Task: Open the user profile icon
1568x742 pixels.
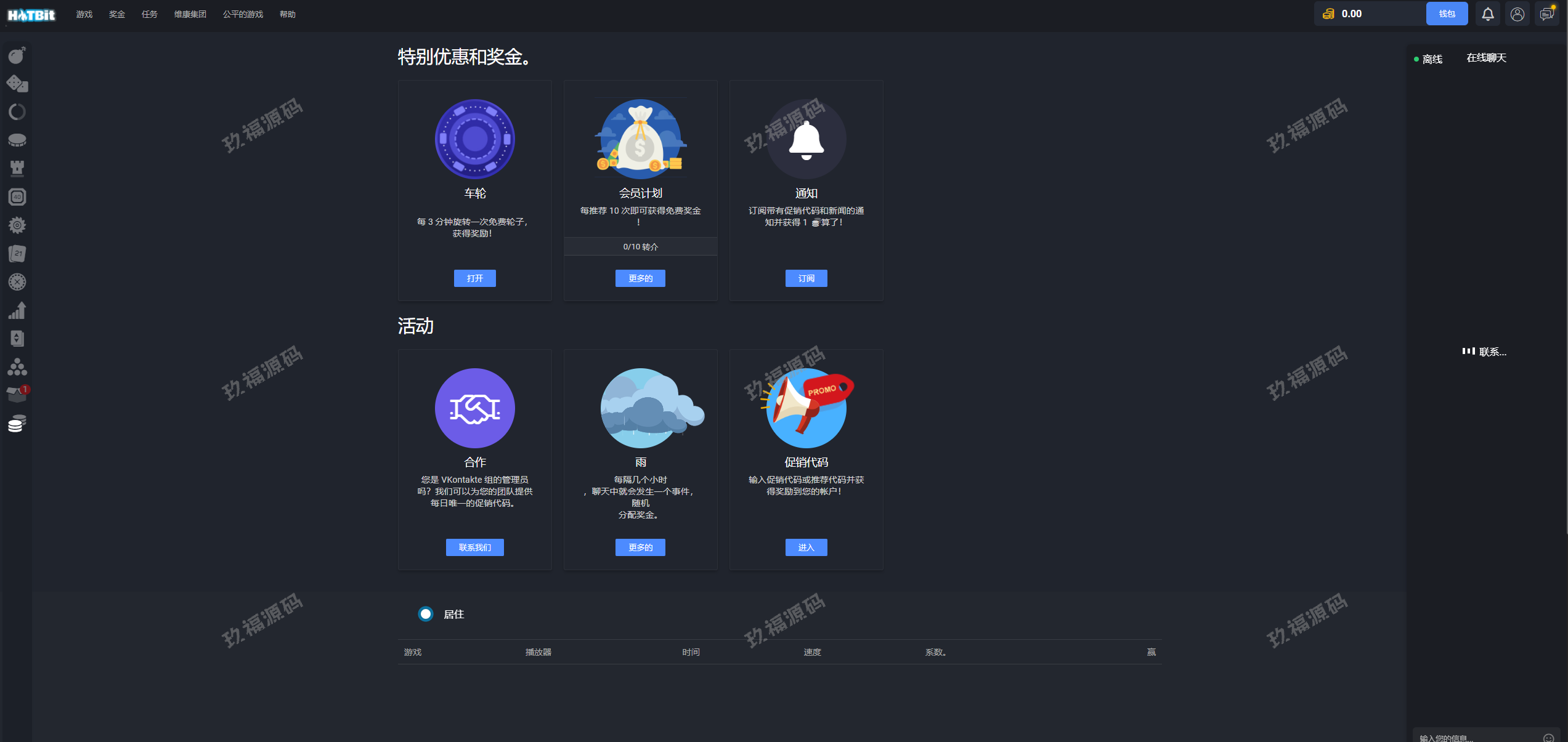Action: point(1517,14)
